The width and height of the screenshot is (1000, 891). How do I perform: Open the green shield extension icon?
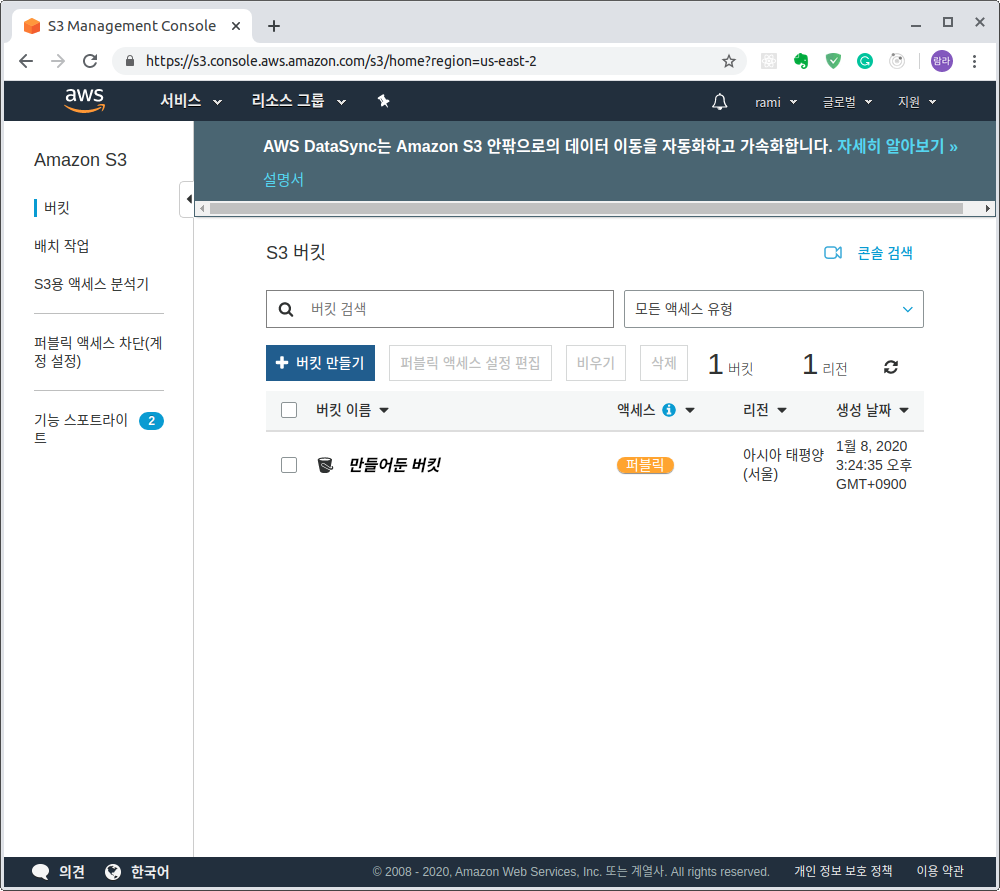[x=833, y=61]
